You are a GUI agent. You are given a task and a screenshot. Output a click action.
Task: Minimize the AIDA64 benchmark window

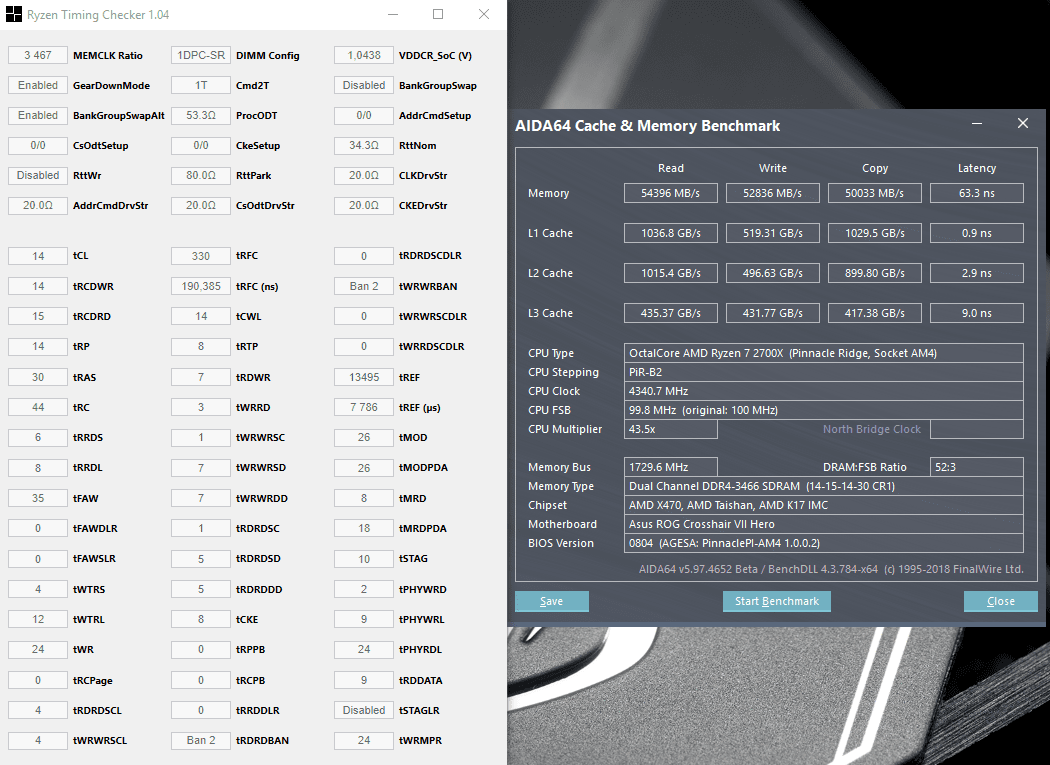(977, 123)
